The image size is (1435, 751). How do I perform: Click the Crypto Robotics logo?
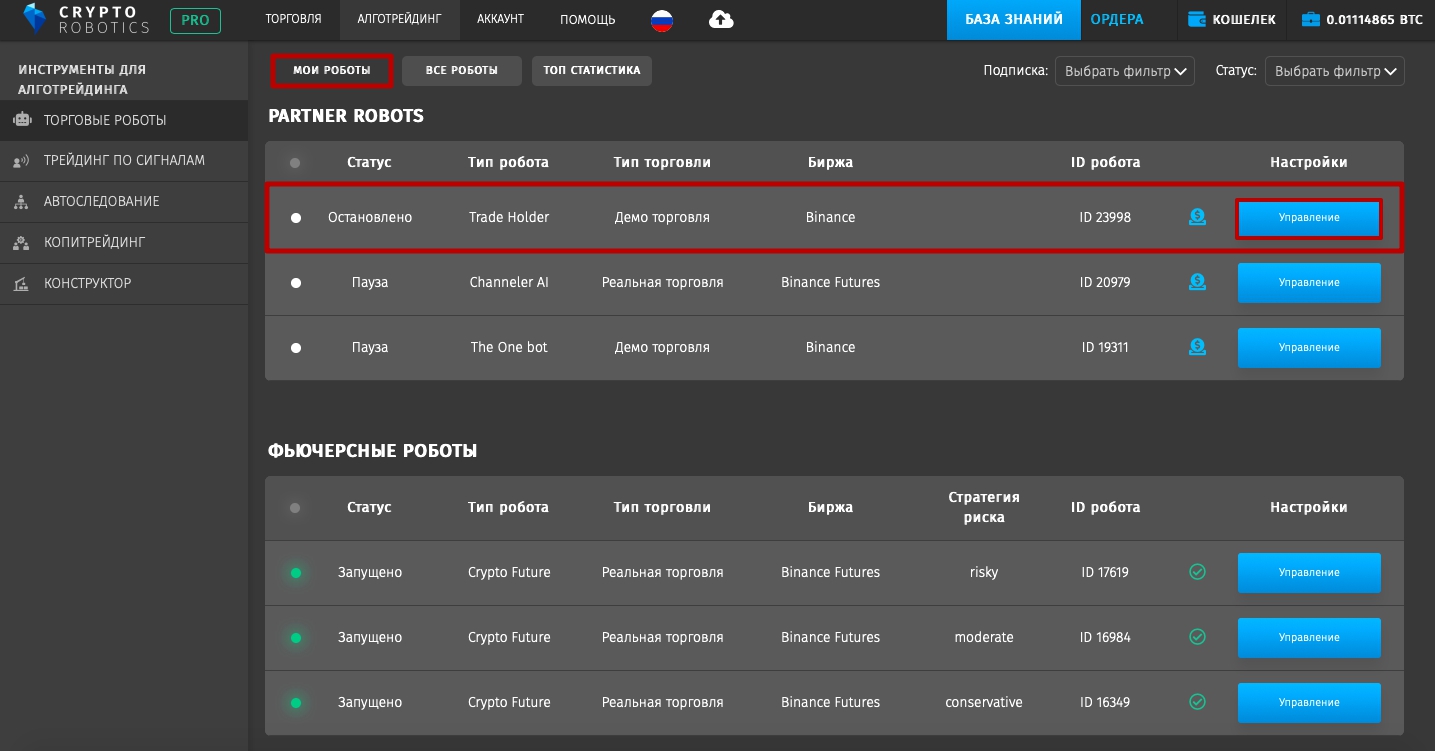tap(86, 19)
